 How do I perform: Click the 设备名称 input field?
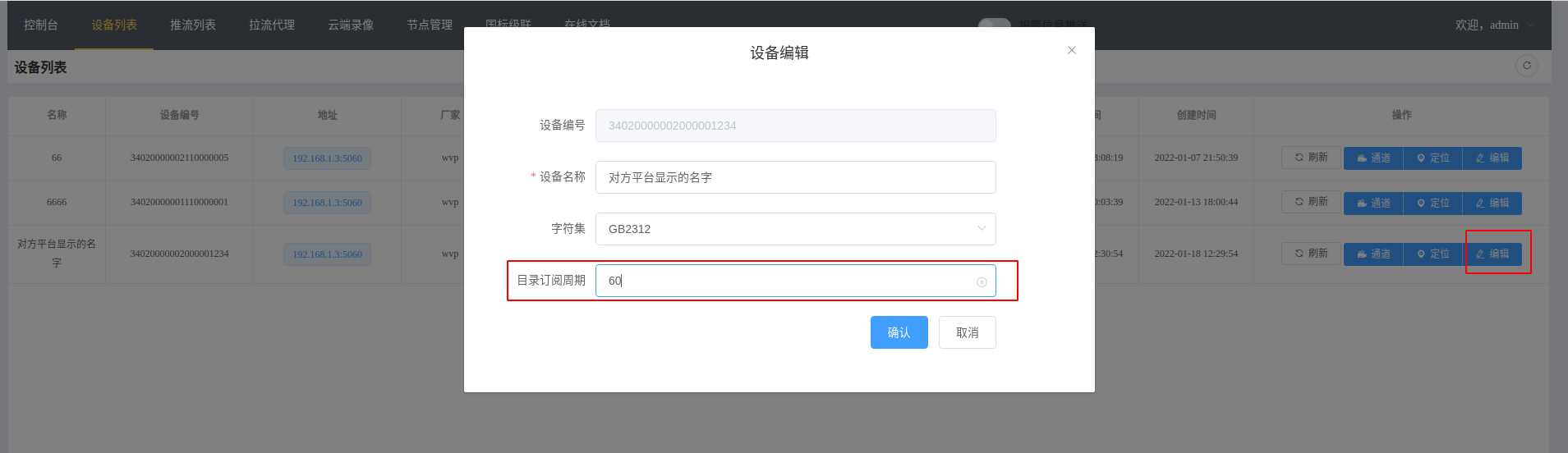[x=795, y=177]
